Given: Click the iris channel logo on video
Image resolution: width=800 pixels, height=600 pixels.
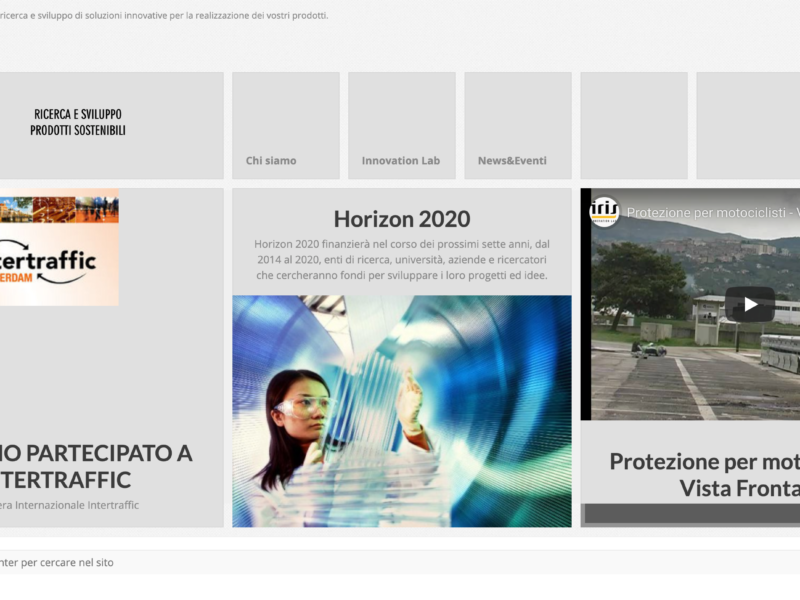Looking at the screenshot, I should tap(605, 211).
